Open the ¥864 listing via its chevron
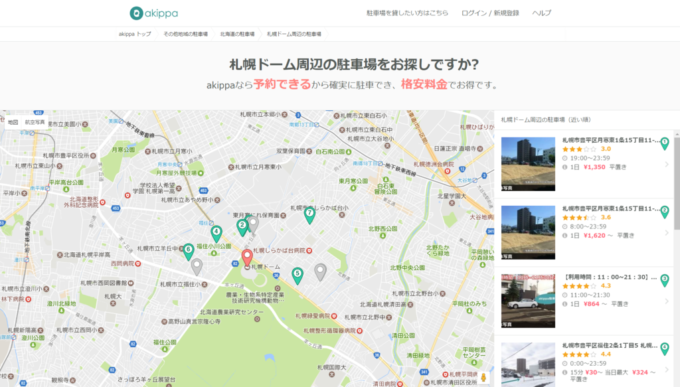This screenshot has height=387, width=680. (x=667, y=301)
